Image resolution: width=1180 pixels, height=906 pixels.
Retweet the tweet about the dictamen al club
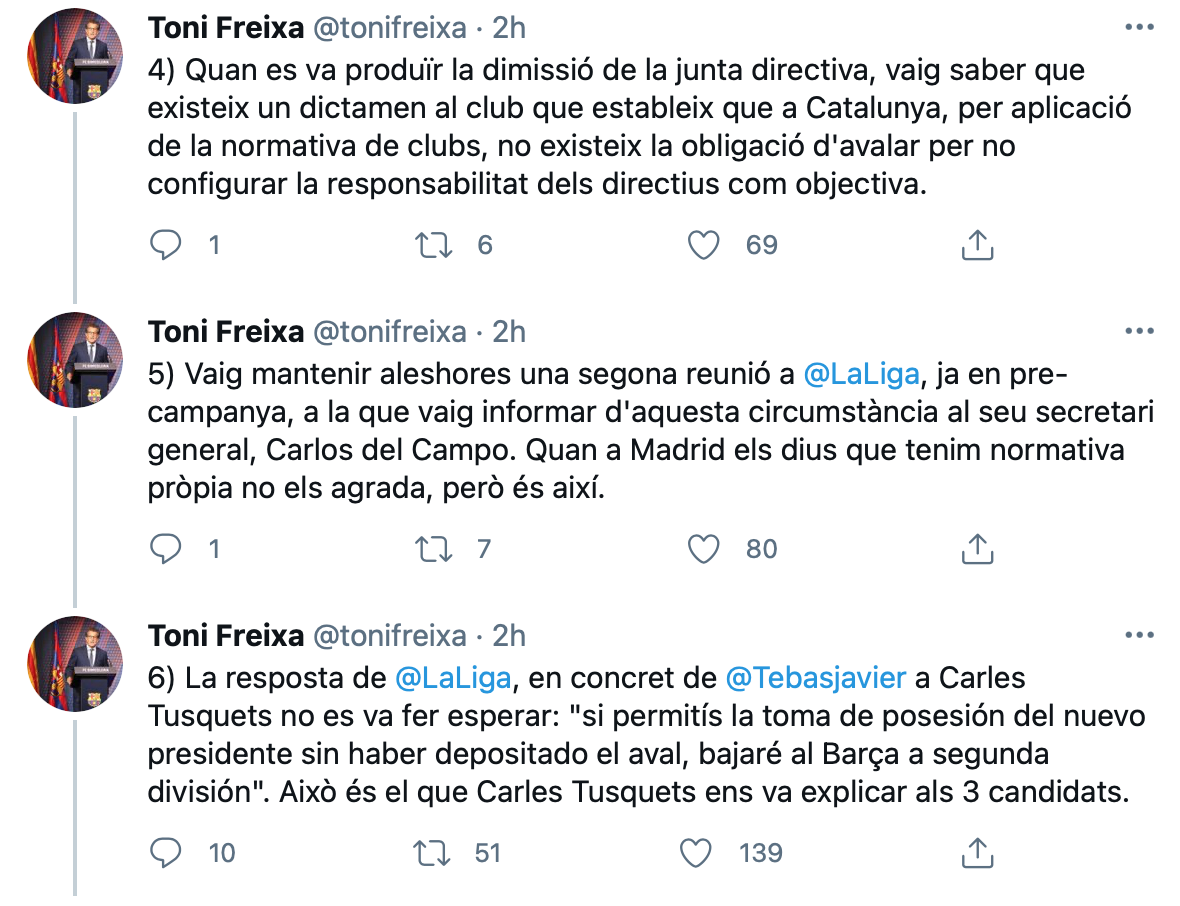click(x=434, y=245)
